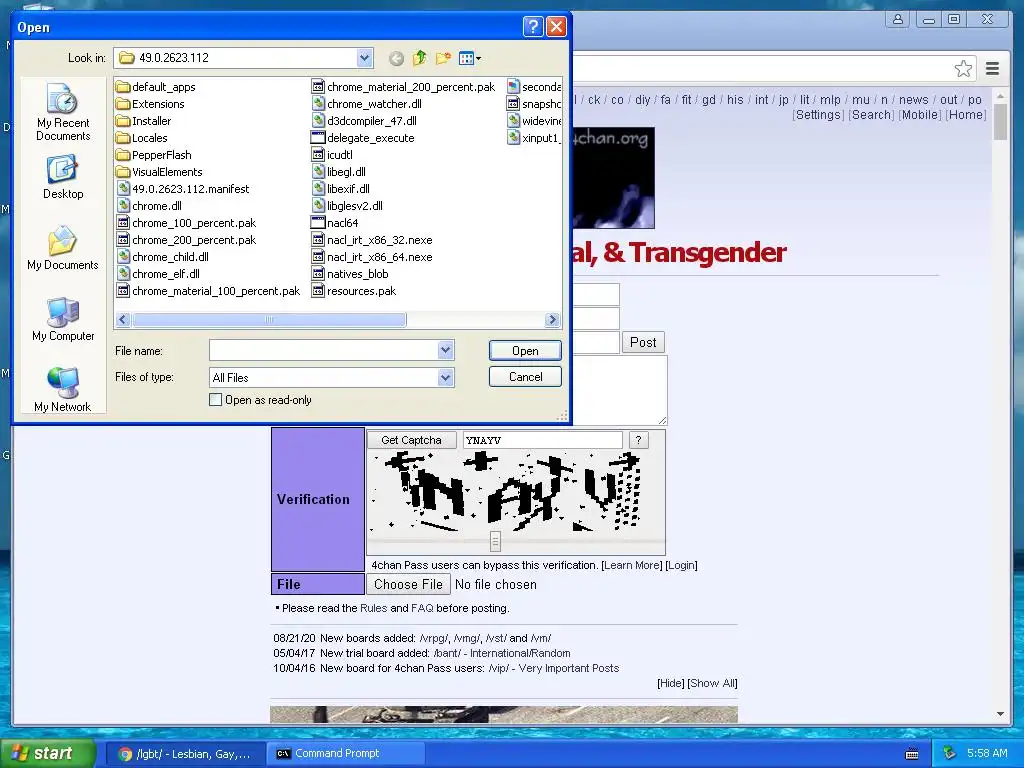The width and height of the screenshot is (1024, 768).
Task: Select icudtl file
Action: [x=332, y=155]
